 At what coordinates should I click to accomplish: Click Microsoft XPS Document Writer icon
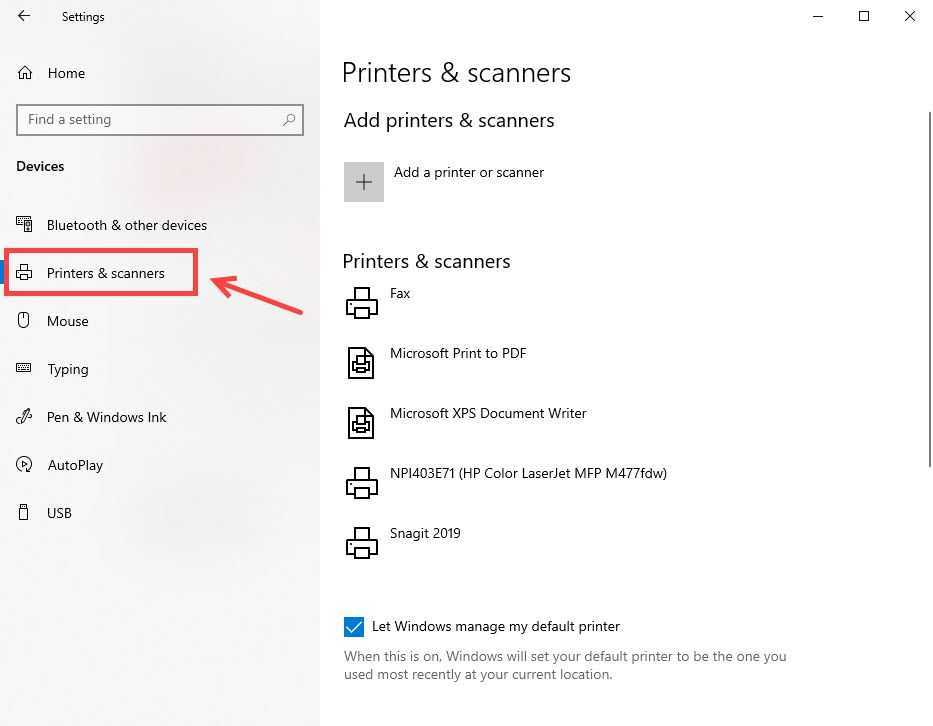(x=362, y=422)
